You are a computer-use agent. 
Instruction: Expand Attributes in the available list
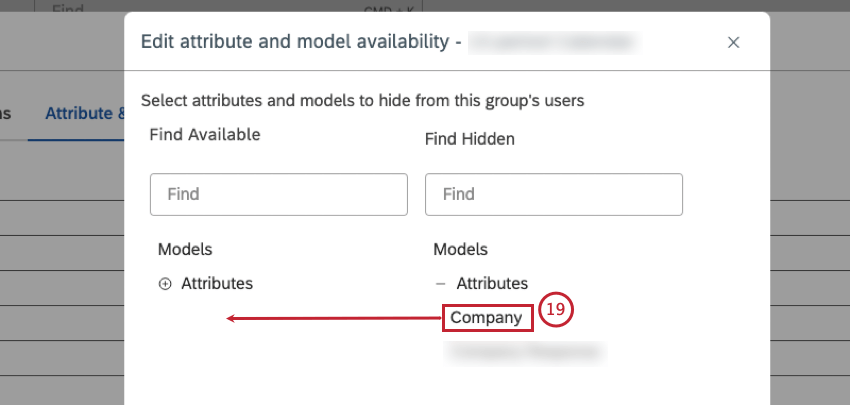[x=165, y=284]
